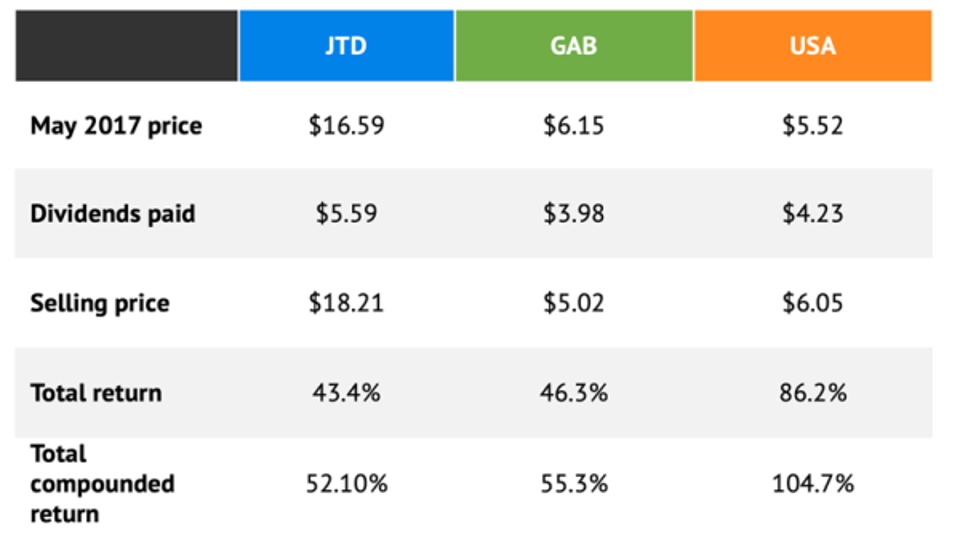Click the $5.02 selling price cell

coord(574,303)
